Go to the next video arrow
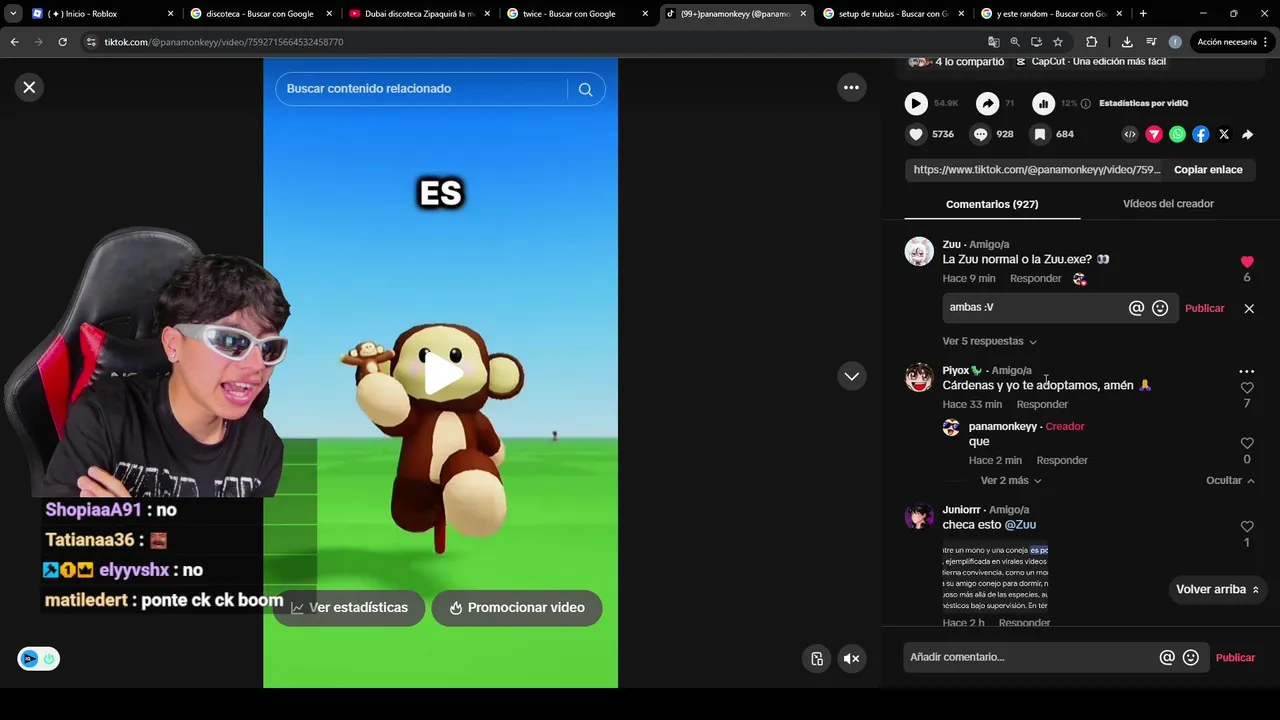 [851, 376]
